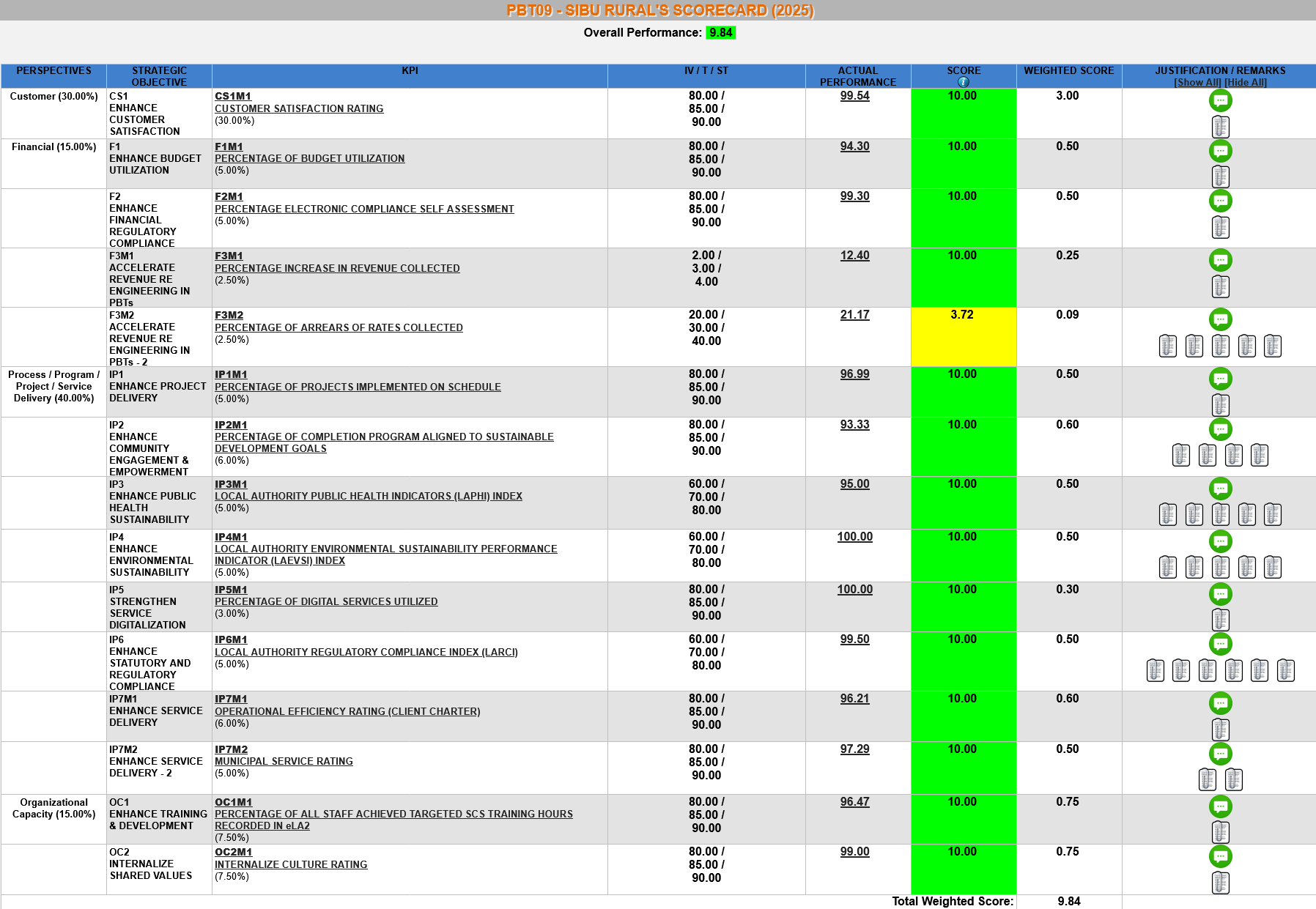Click the score info icon in SCORE header

964,82
